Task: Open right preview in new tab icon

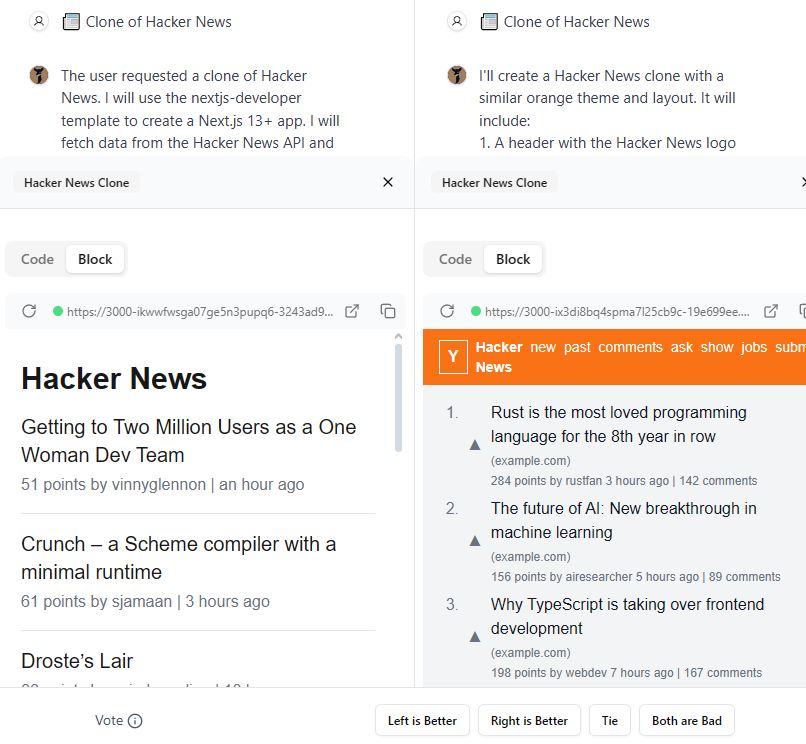Action: point(771,311)
